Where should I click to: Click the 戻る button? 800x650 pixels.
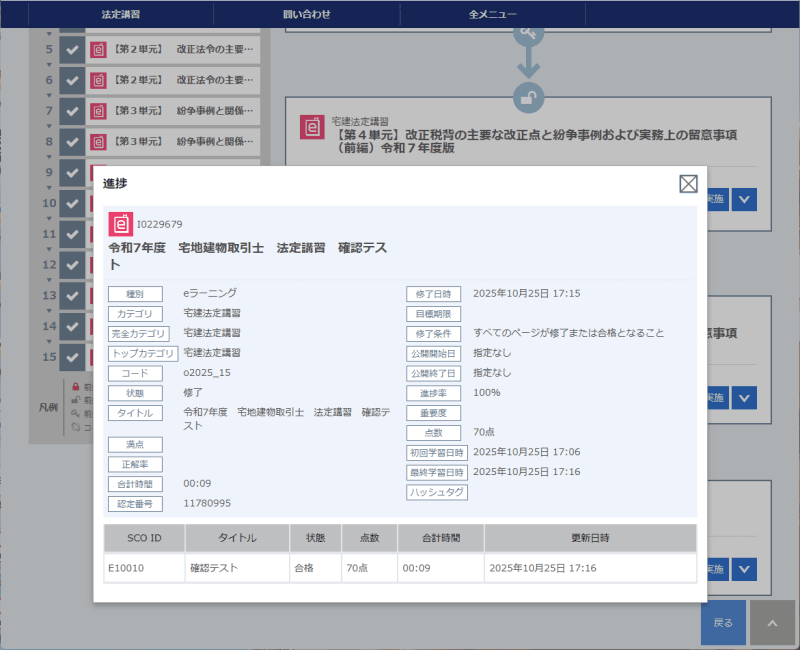(723, 622)
